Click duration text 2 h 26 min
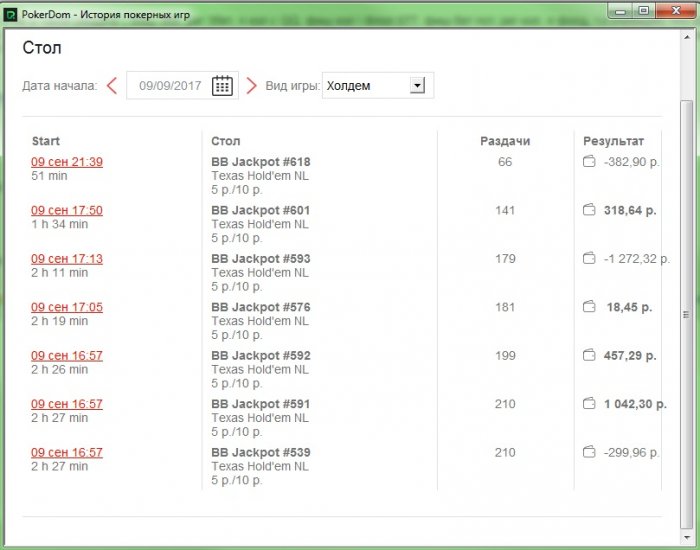700x550 pixels. coord(59,370)
